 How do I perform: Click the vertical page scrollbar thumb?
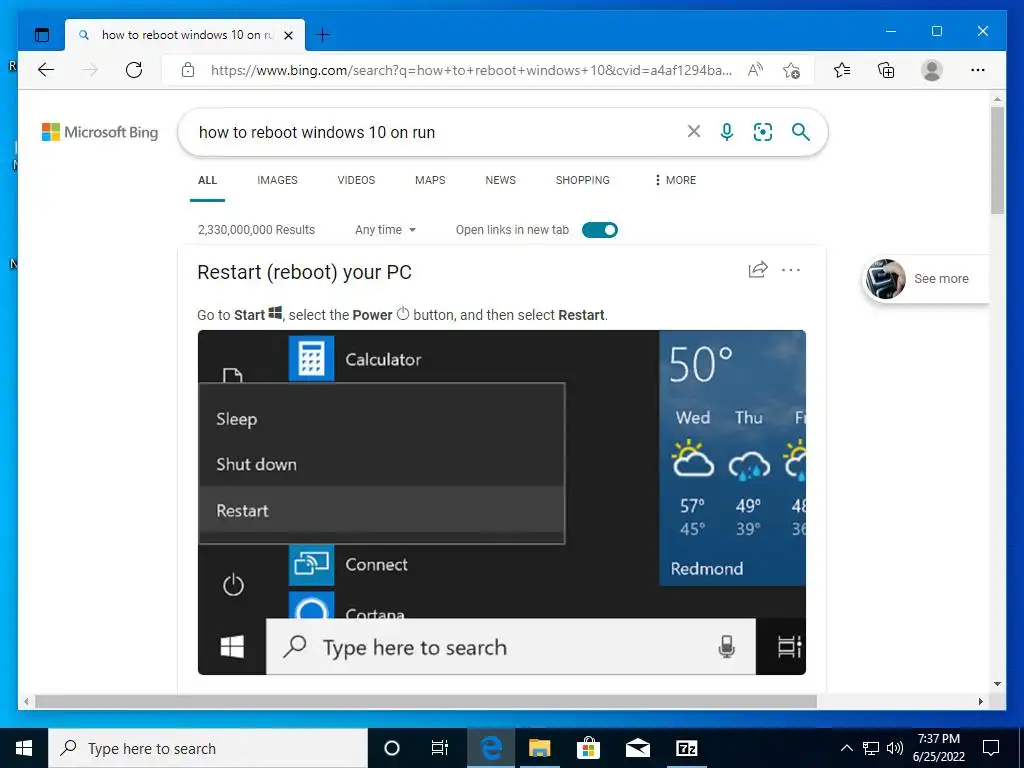pos(997,160)
